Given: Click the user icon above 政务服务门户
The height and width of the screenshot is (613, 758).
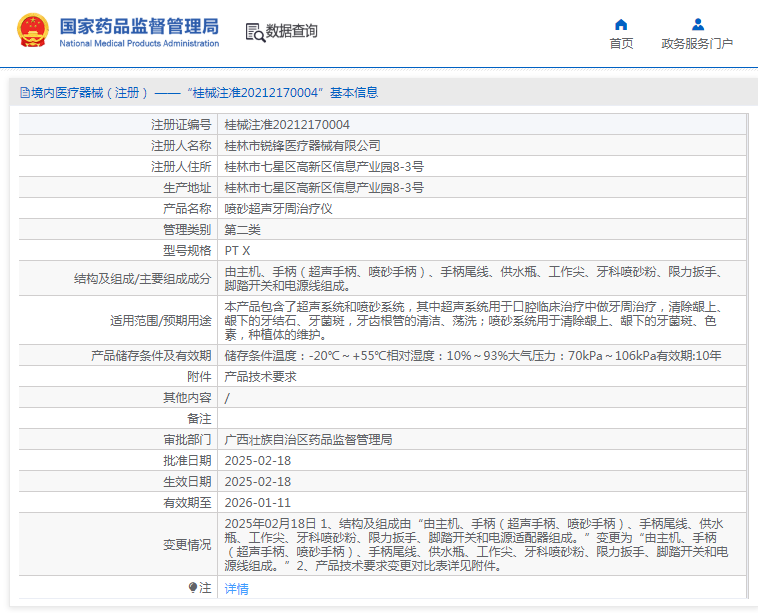Looking at the screenshot, I should click(x=698, y=24).
